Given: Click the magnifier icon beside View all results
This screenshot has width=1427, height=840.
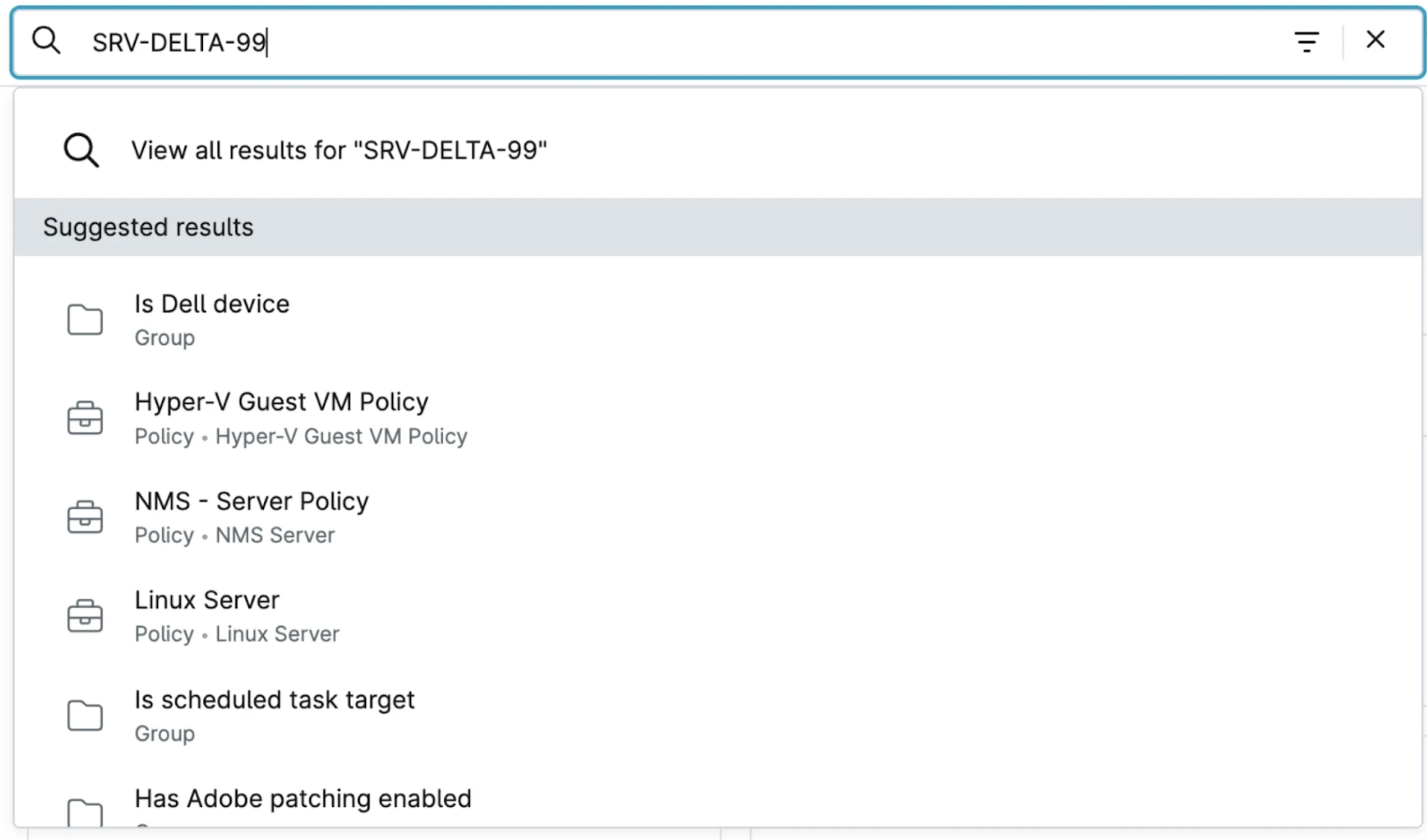Looking at the screenshot, I should pyautogui.click(x=82, y=150).
